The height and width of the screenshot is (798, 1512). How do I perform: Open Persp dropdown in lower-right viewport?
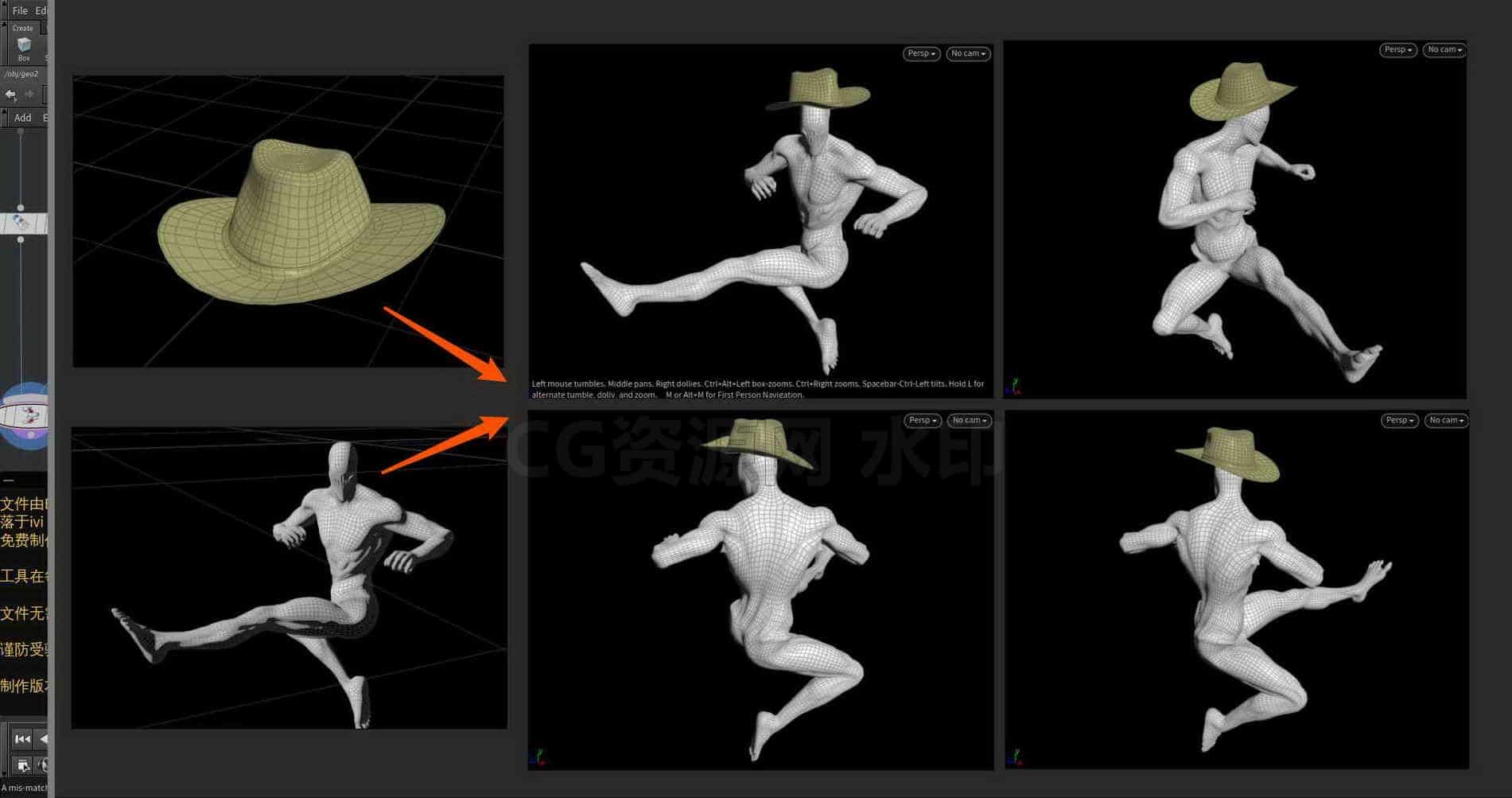coord(1399,420)
